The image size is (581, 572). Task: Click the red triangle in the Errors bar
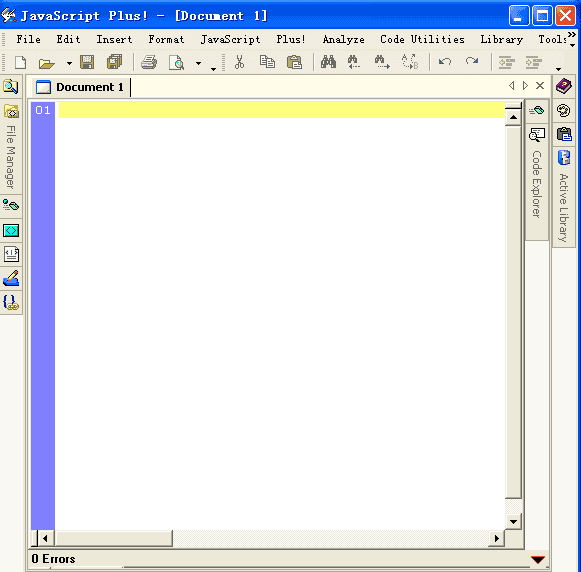click(538, 559)
